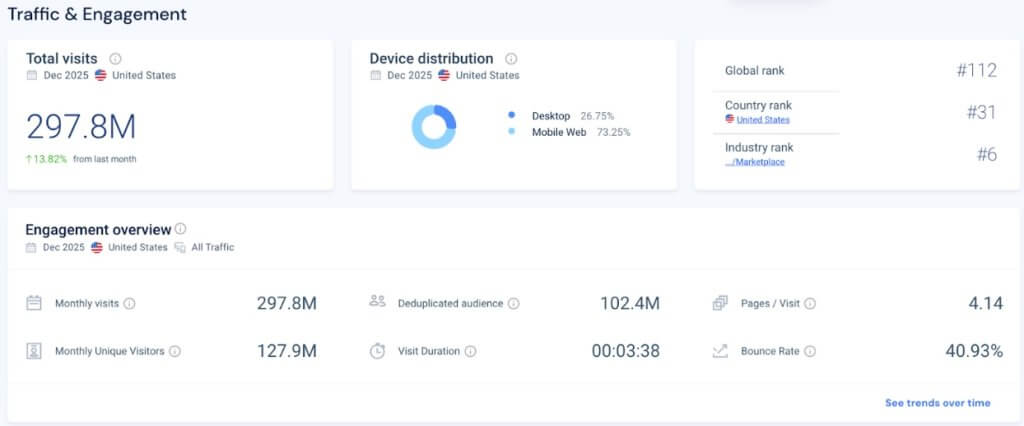This screenshot has height=426, width=1024.
Task: Click info icon next to Visit Duration
Action: click(x=470, y=351)
